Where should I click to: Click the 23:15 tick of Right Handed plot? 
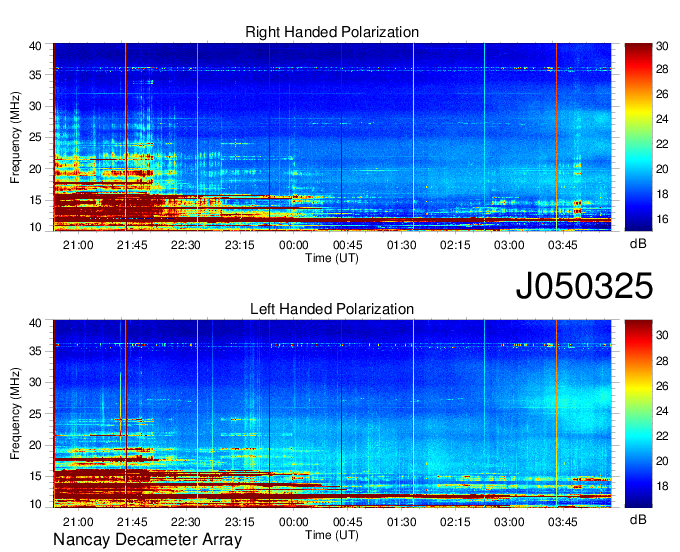(x=239, y=245)
